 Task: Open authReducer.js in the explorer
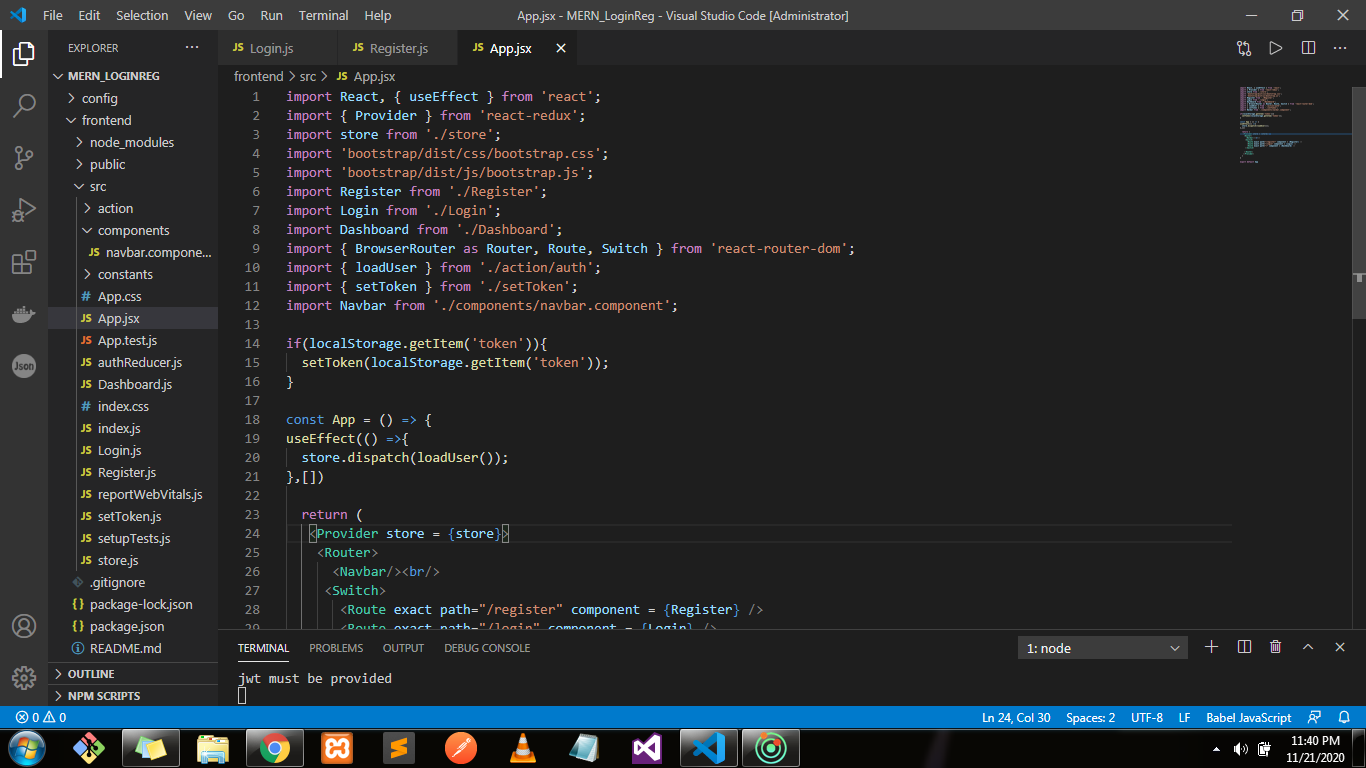point(133,362)
